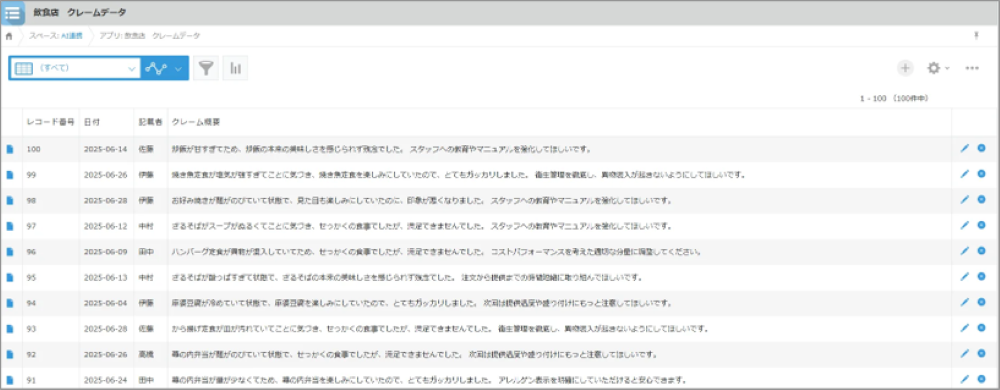Delete record 100 with circle icon
This screenshot has height=390, width=1000.
982,148
